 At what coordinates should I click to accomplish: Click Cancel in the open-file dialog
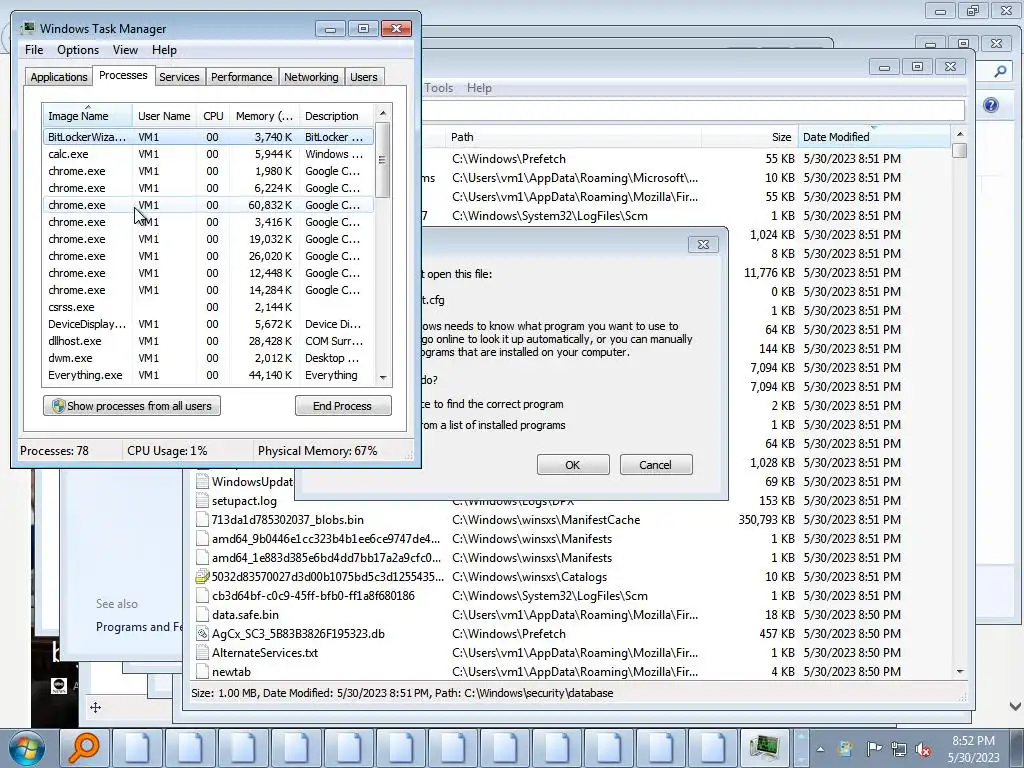pyautogui.click(x=656, y=464)
